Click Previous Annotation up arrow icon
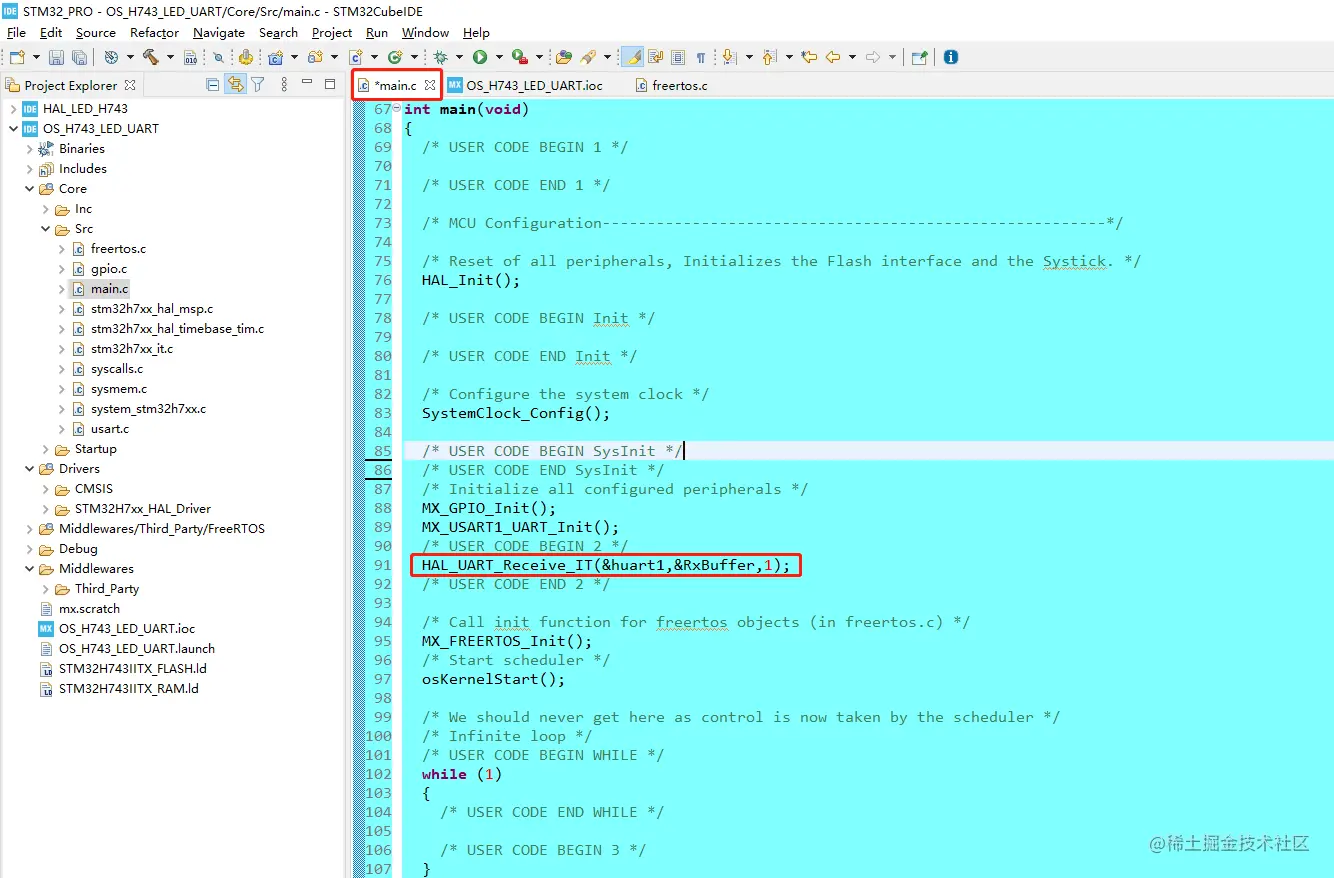The width and height of the screenshot is (1334, 878). (768, 57)
